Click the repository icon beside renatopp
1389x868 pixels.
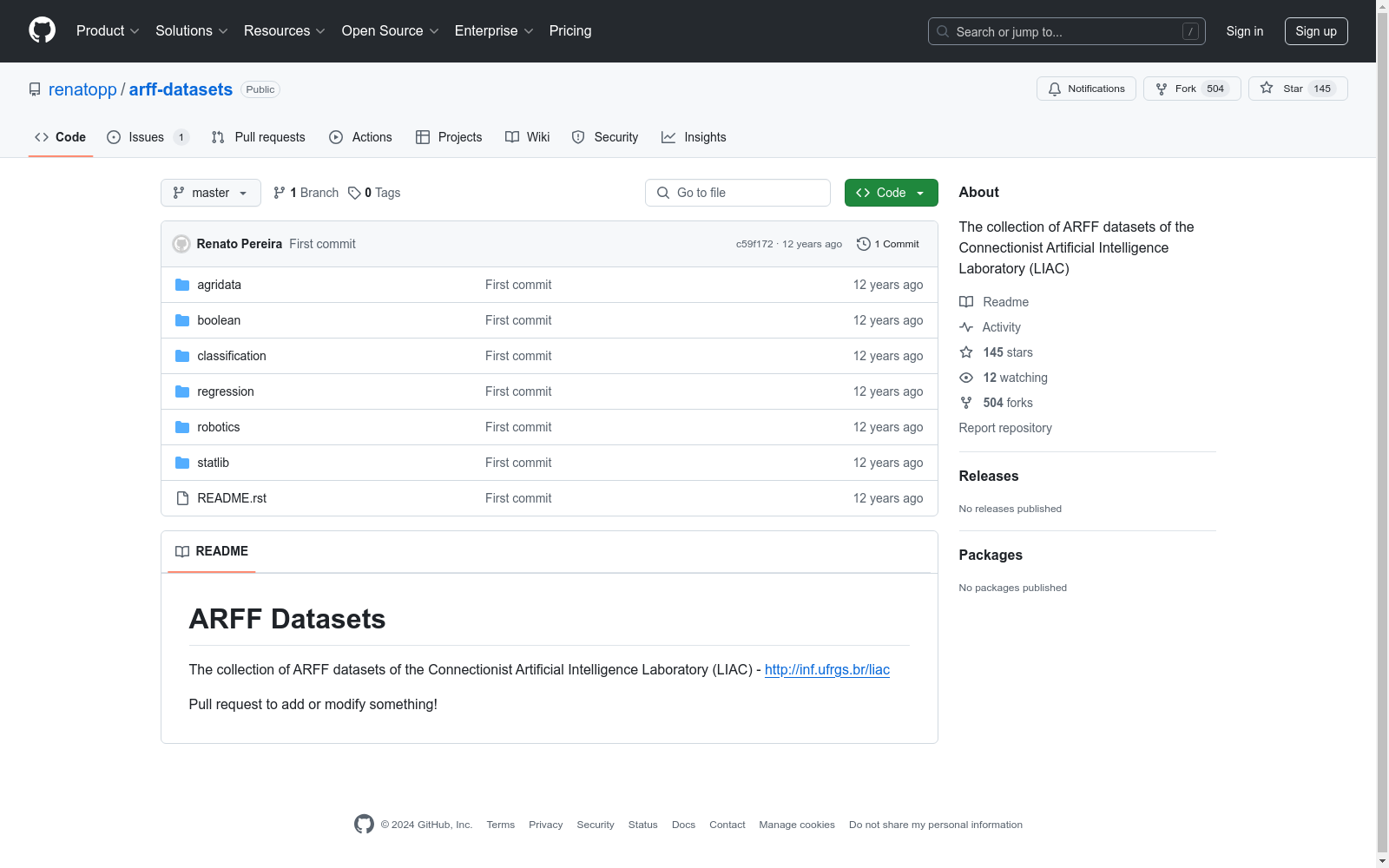tap(35, 89)
